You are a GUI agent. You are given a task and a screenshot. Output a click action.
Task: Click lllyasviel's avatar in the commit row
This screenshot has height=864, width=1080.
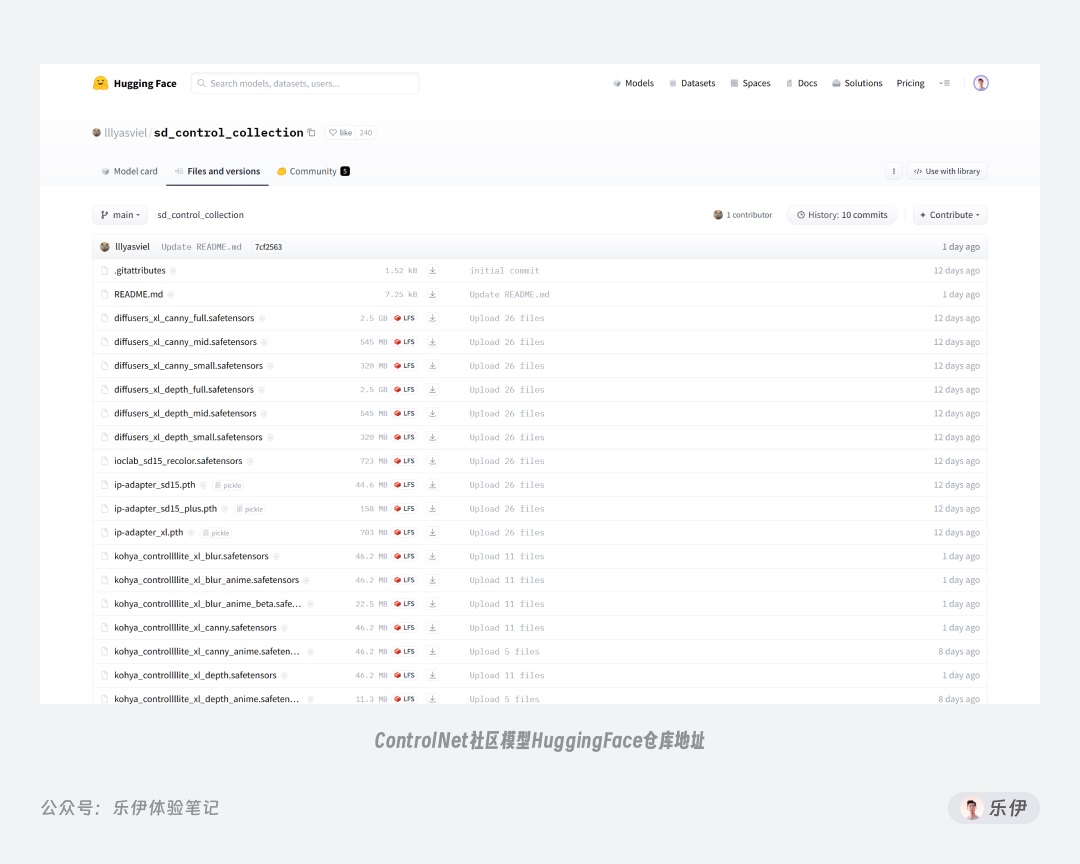click(104, 246)
